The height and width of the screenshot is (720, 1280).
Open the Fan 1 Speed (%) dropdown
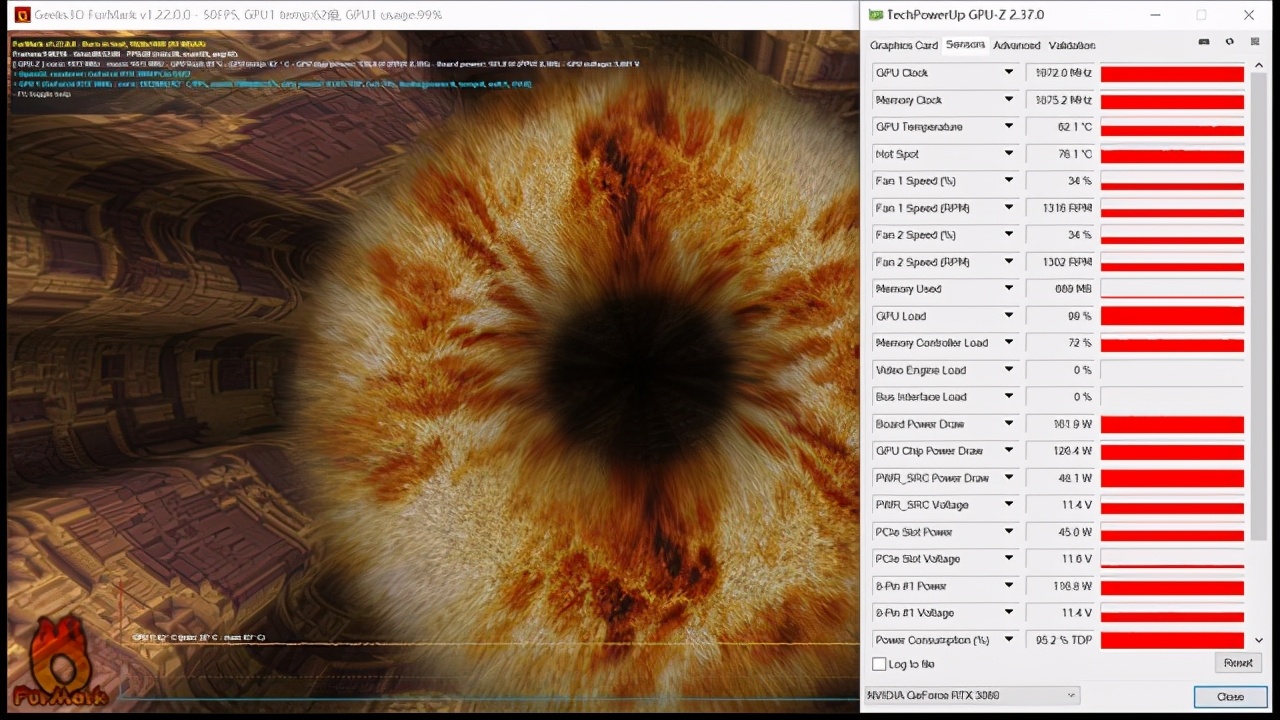click(1009, 181)
